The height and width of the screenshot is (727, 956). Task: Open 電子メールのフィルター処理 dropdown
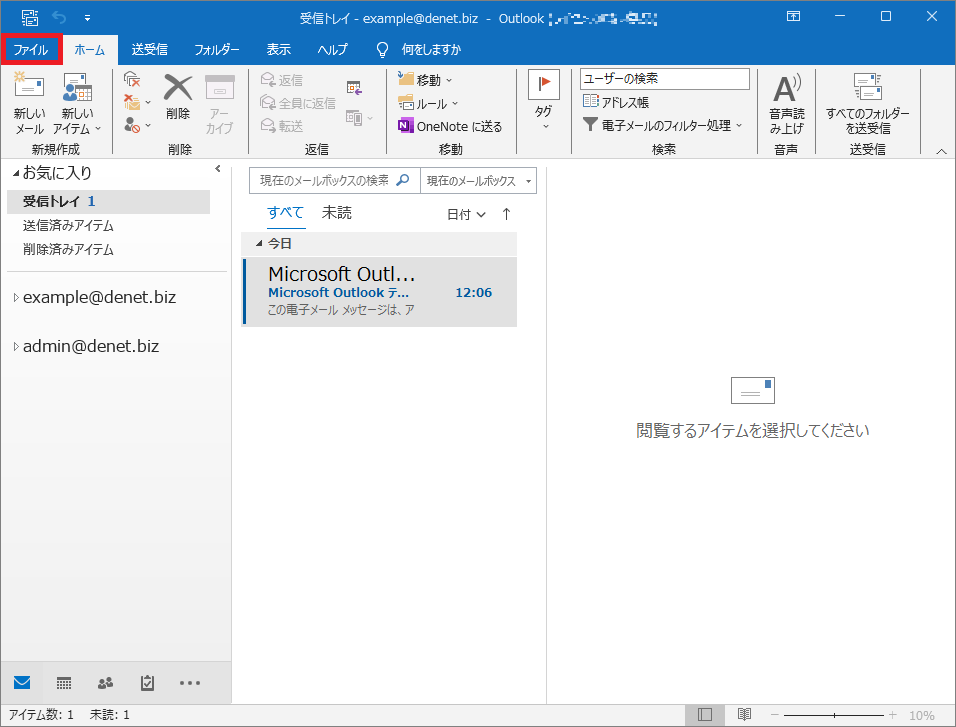[x=663, y=125]
